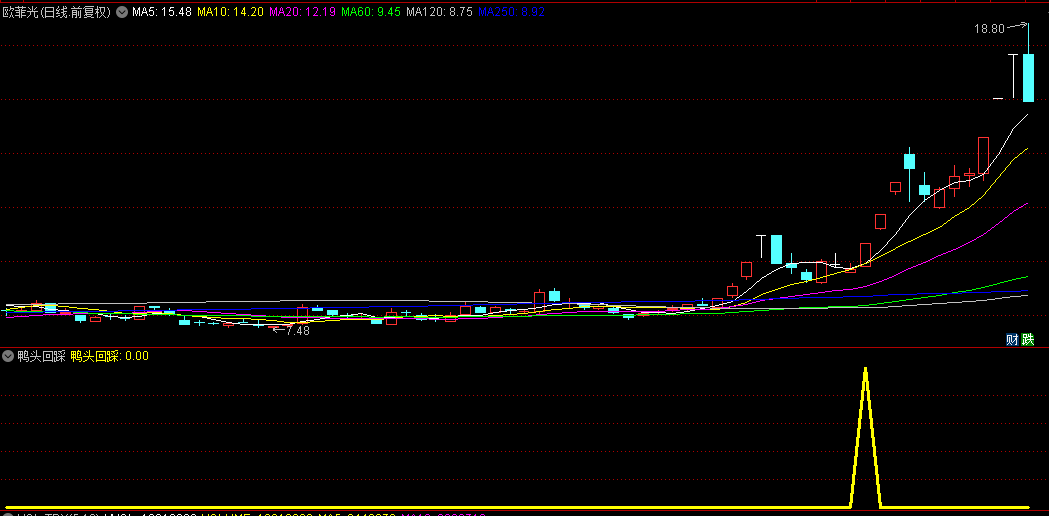The image size is (1049, 516).
Task: Click the green 跌 icon
Action: pyautogui.click(x=1028, y=339)
